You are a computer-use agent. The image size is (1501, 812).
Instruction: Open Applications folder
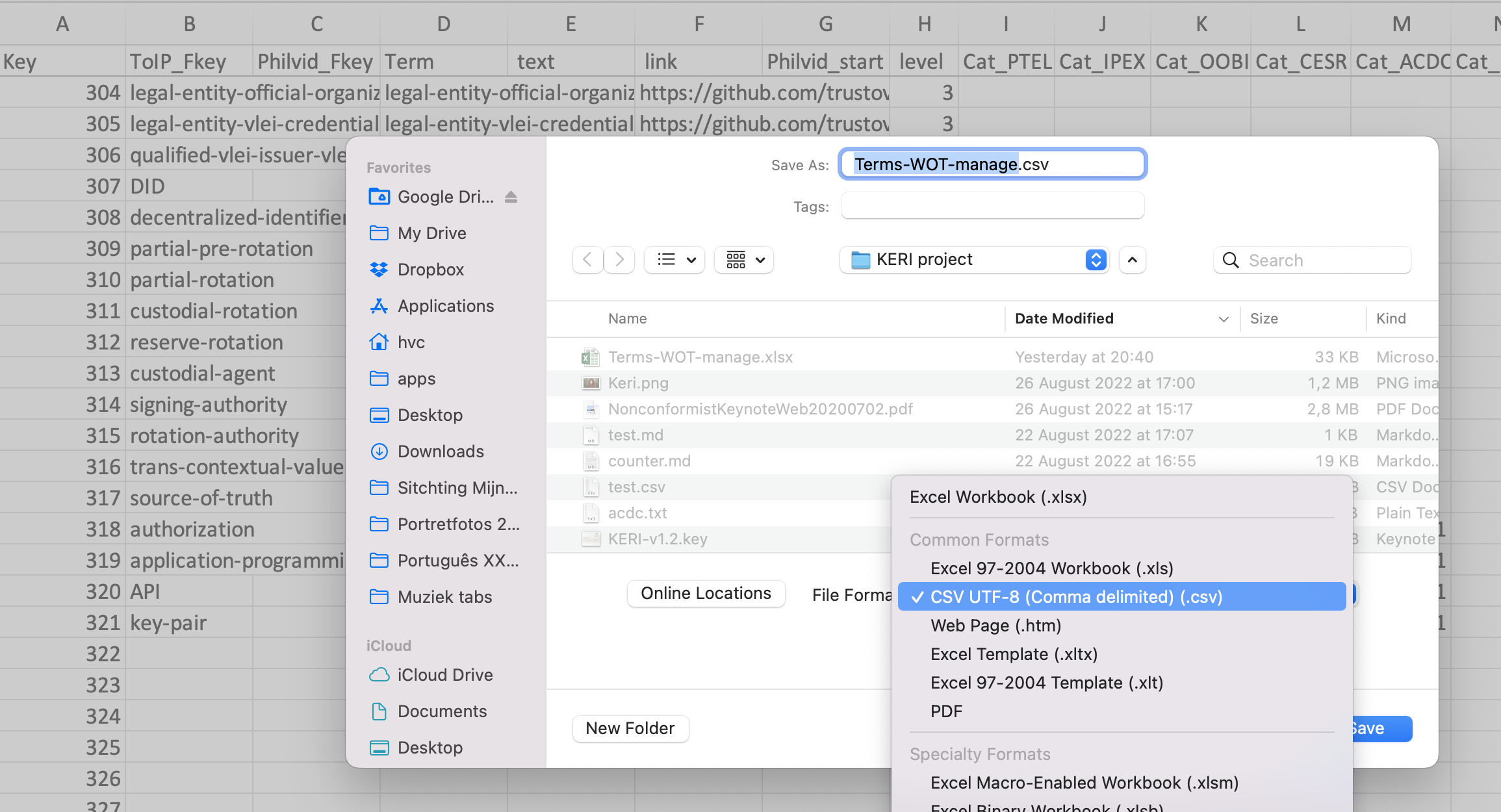pyautogui.click(x=446, y=305)
